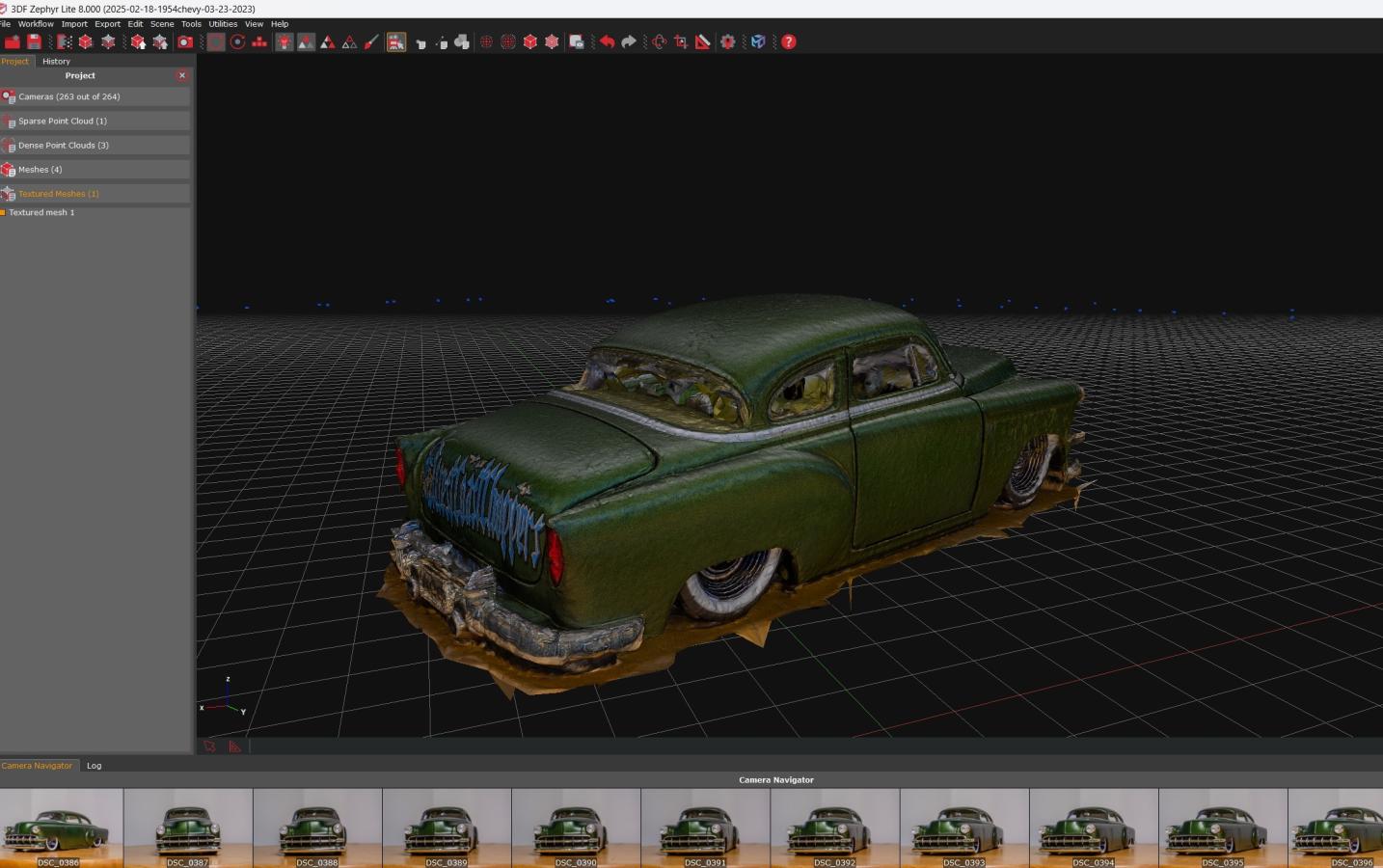
Task: Click the red new project folder icon
Action: click(x=13, y=41)
